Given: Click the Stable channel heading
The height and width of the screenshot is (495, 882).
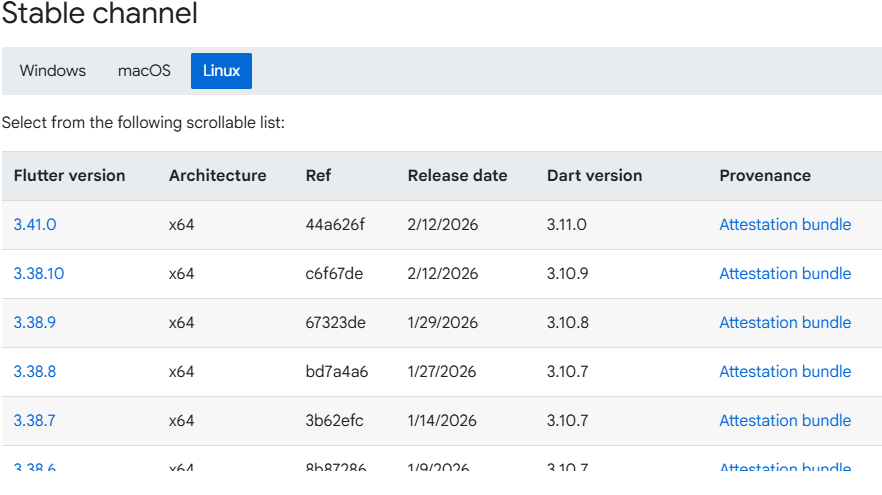Looking at the screenshot, I should click(x=100, y=15).
